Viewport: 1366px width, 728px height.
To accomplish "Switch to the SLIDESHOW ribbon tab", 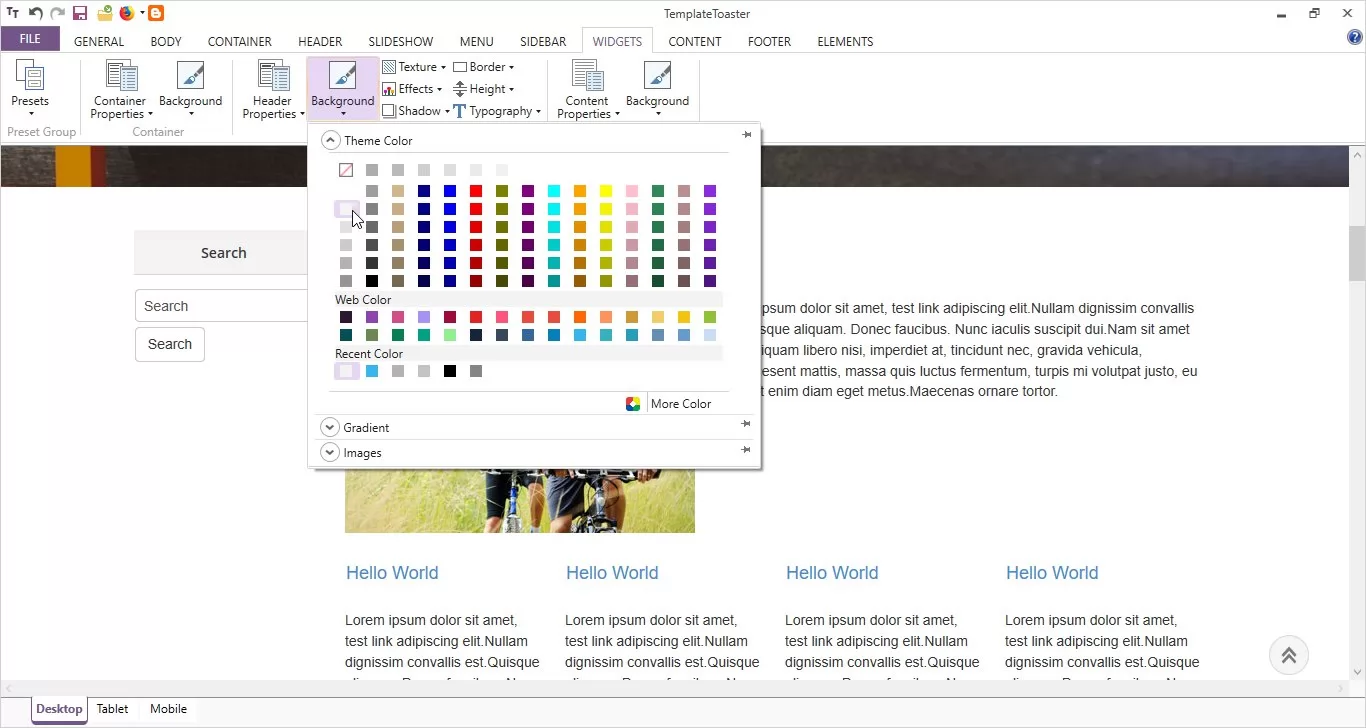I will tap(400, 42).
